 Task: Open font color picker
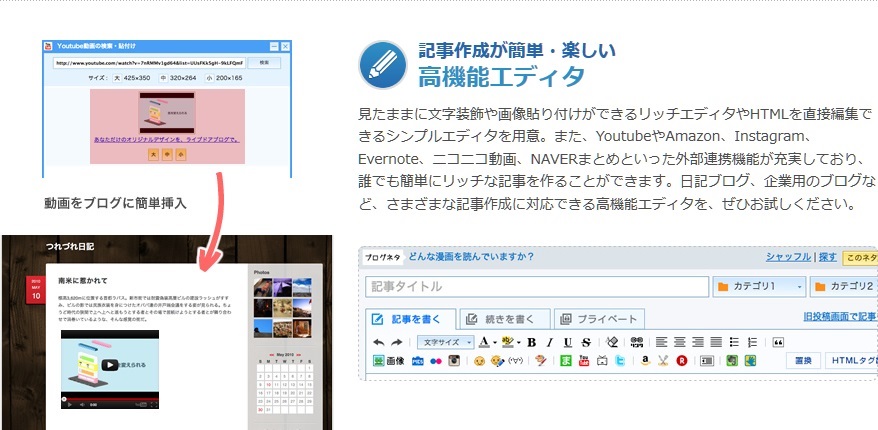485,342
